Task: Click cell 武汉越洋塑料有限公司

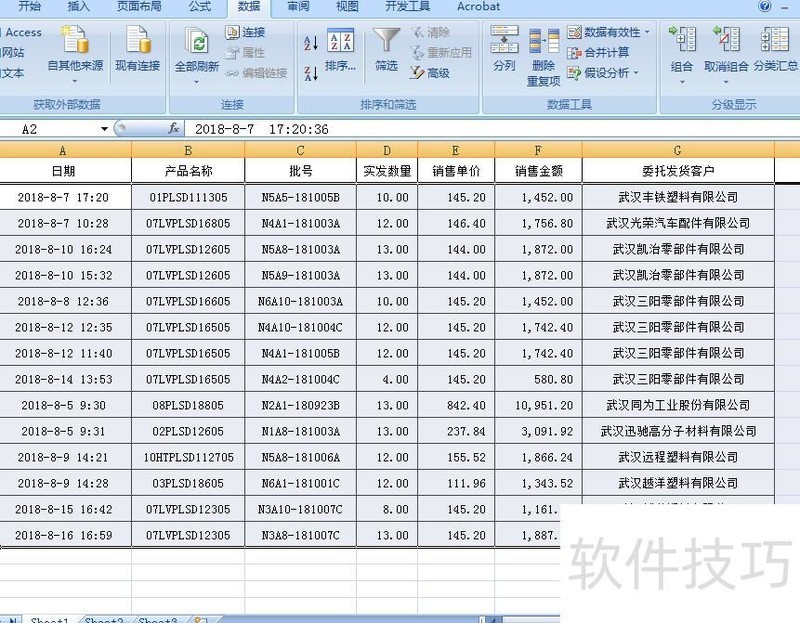Action: tap(678, 484)
